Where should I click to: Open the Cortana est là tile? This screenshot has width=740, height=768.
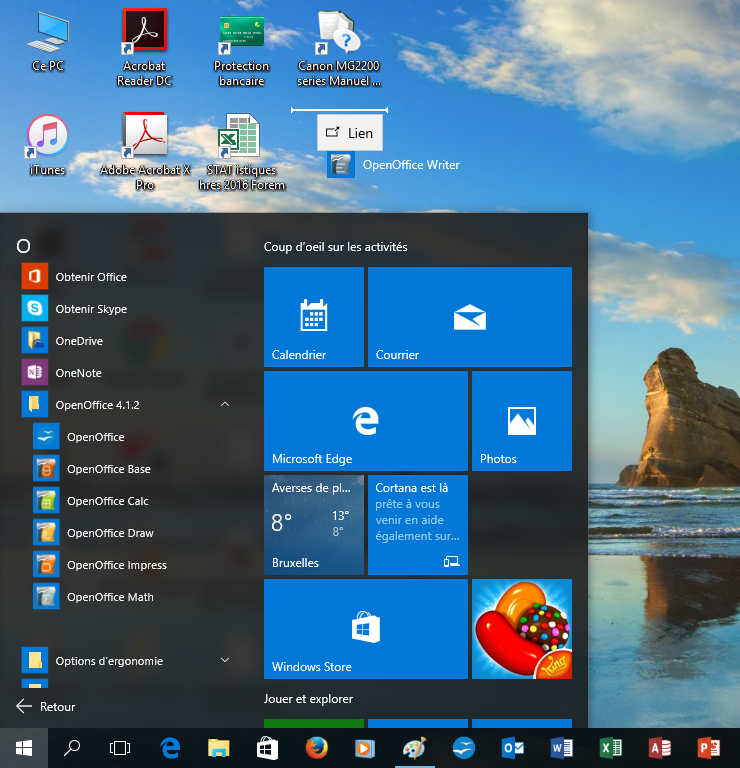(x=418, y=525)
